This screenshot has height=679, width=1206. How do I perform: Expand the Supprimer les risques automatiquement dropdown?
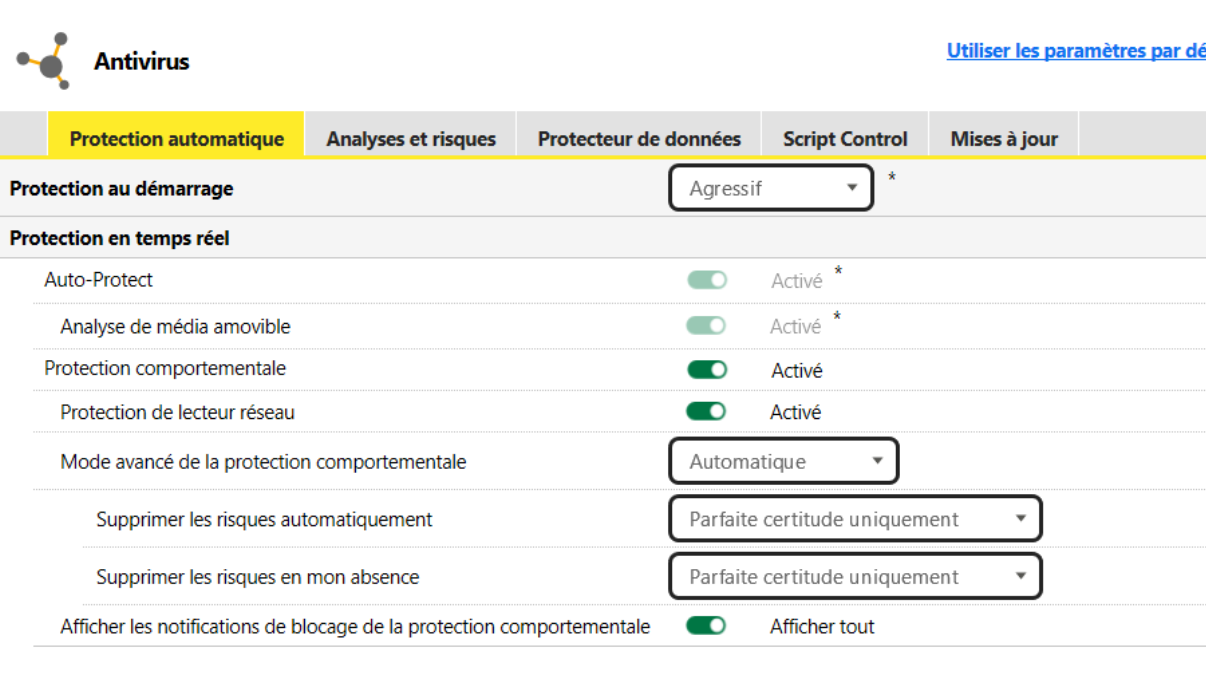pos(855,520)
